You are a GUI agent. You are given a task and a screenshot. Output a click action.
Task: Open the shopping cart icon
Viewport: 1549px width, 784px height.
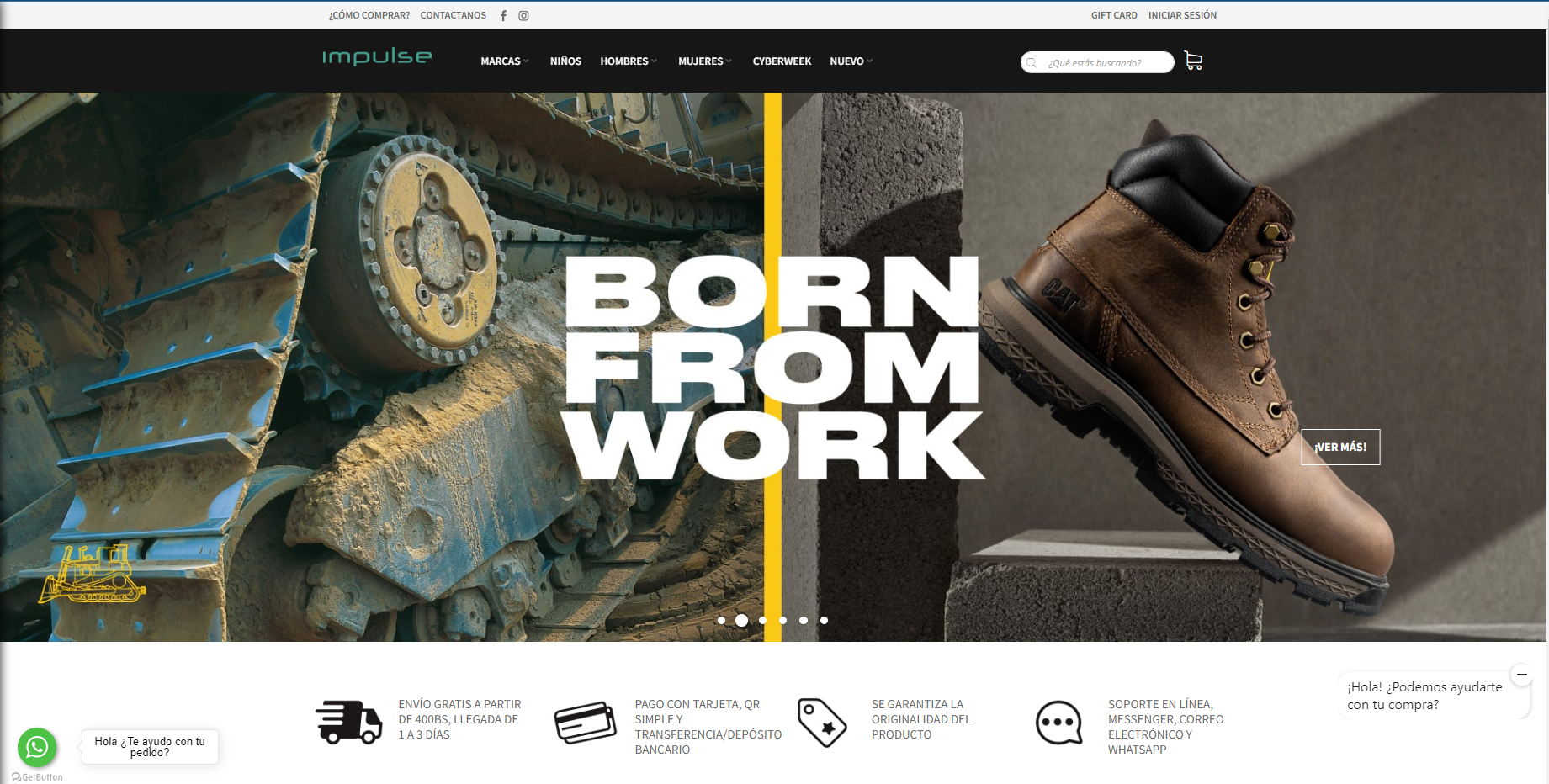coord(1193,61)
